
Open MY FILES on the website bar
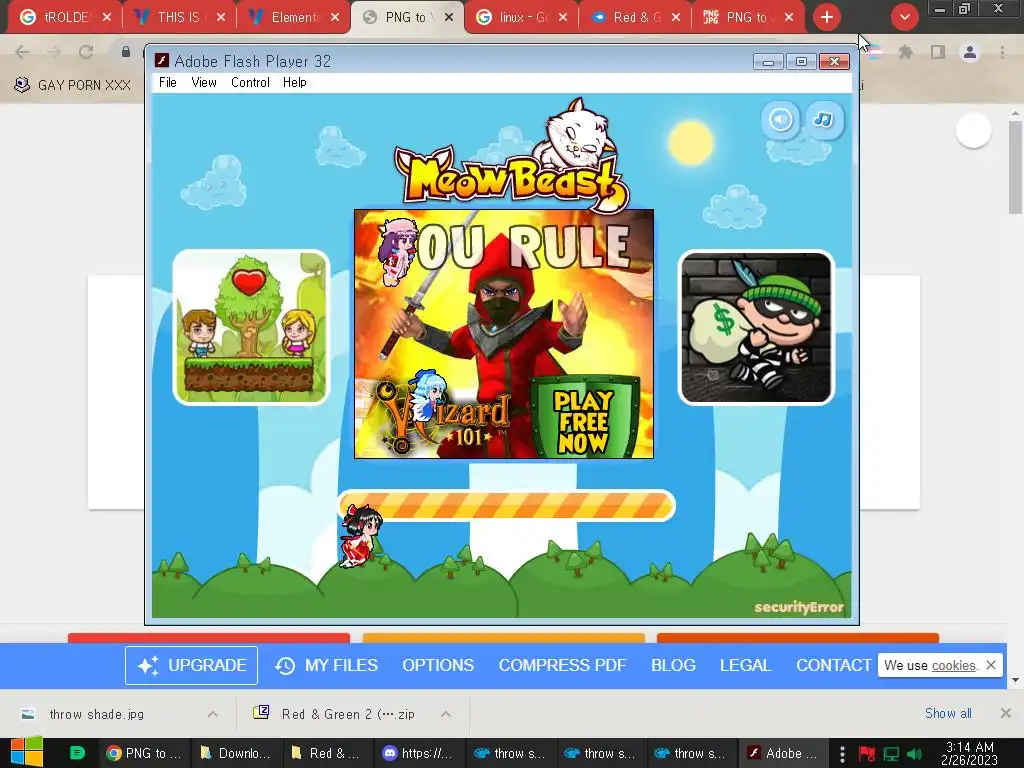(327, 665)
